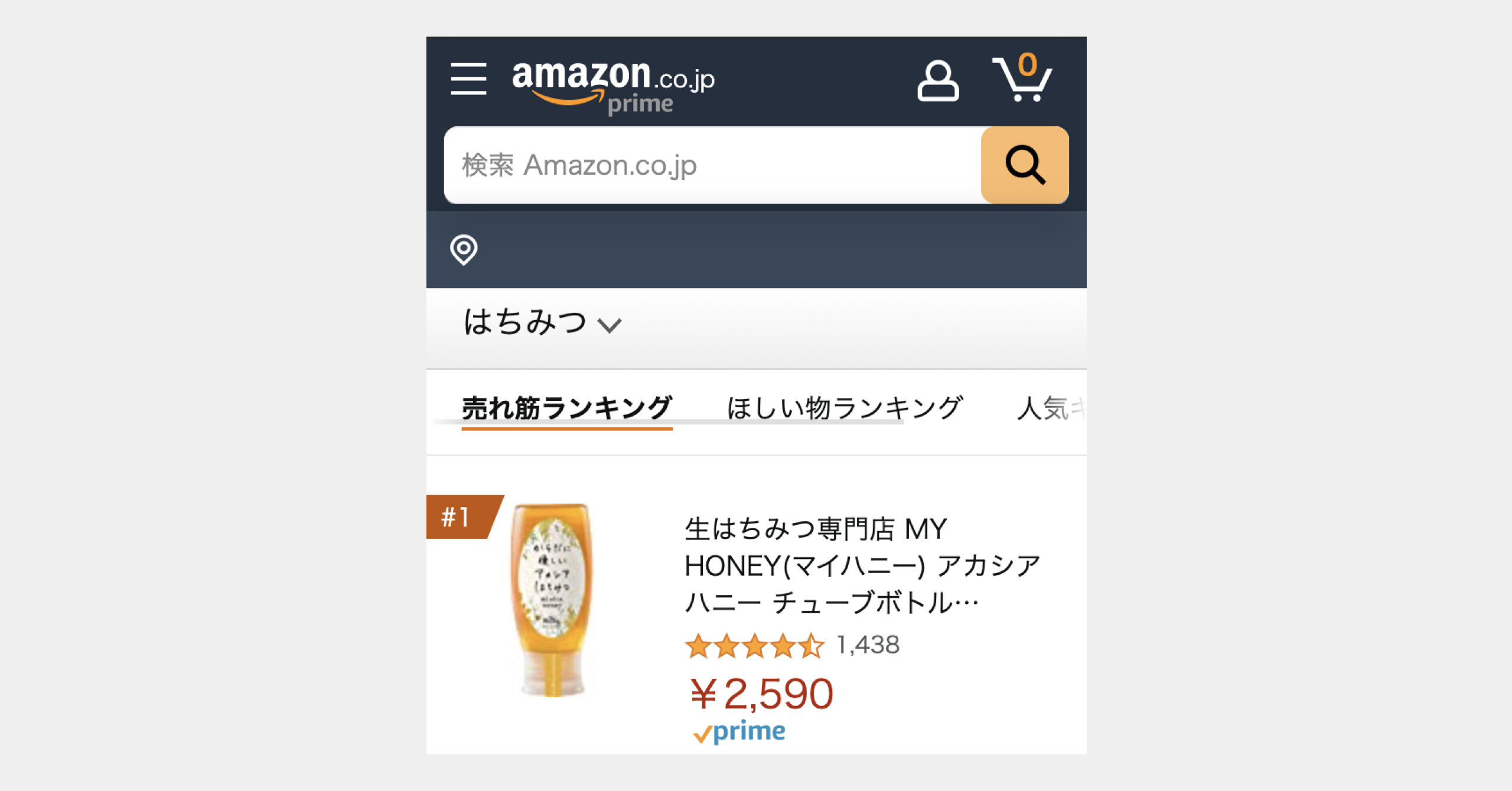Switch to the 売れ筋ランキング tab
Image resolution: width=1512 pixels, height=791 pixels.
point(566,407)
